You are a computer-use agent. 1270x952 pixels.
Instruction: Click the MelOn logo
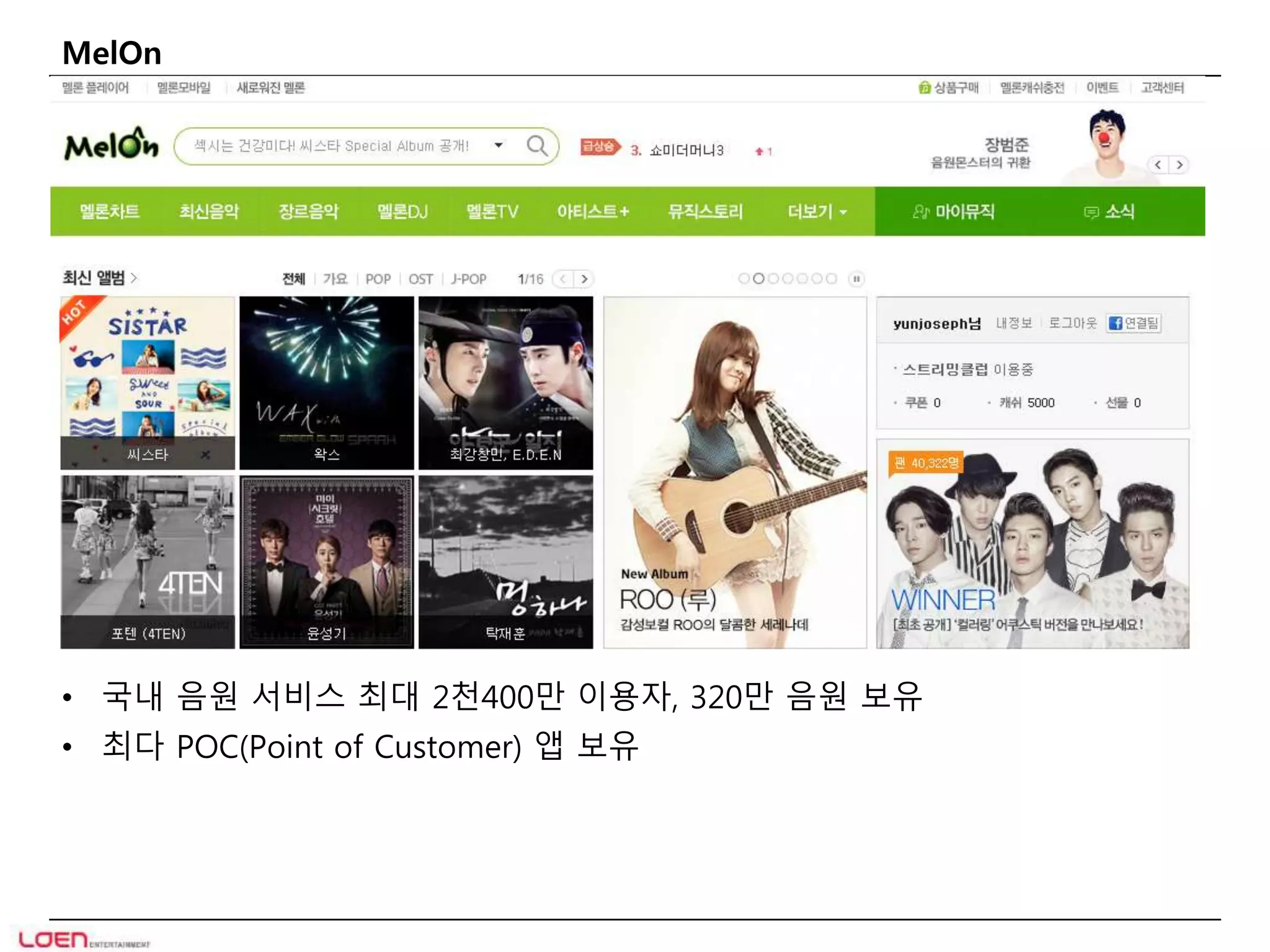tap(112, 145)
